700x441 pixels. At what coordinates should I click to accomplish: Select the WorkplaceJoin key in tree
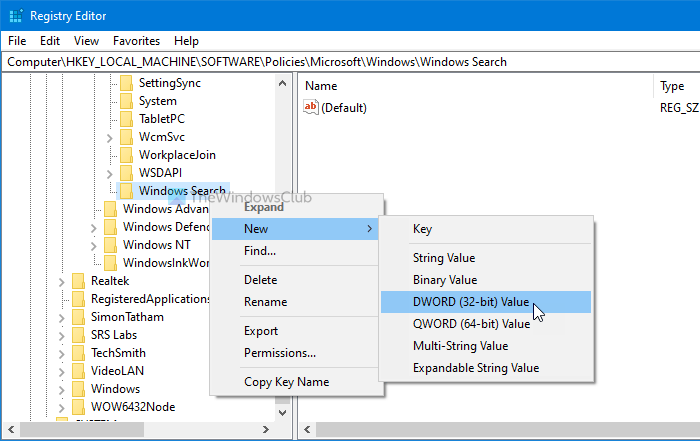click(177, 155)
